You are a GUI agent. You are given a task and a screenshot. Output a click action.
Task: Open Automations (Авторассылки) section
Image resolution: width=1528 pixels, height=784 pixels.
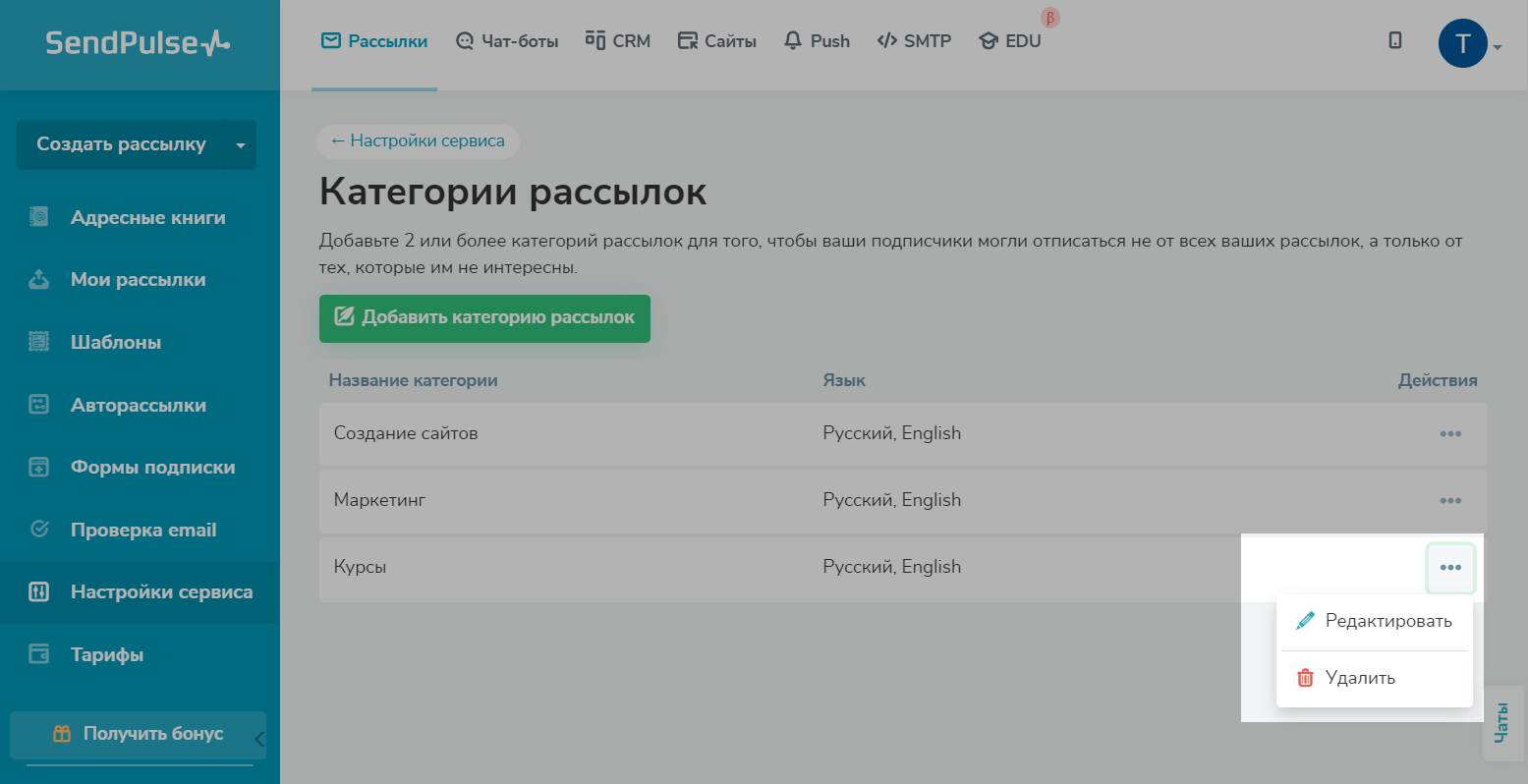(x=138, y=406)
